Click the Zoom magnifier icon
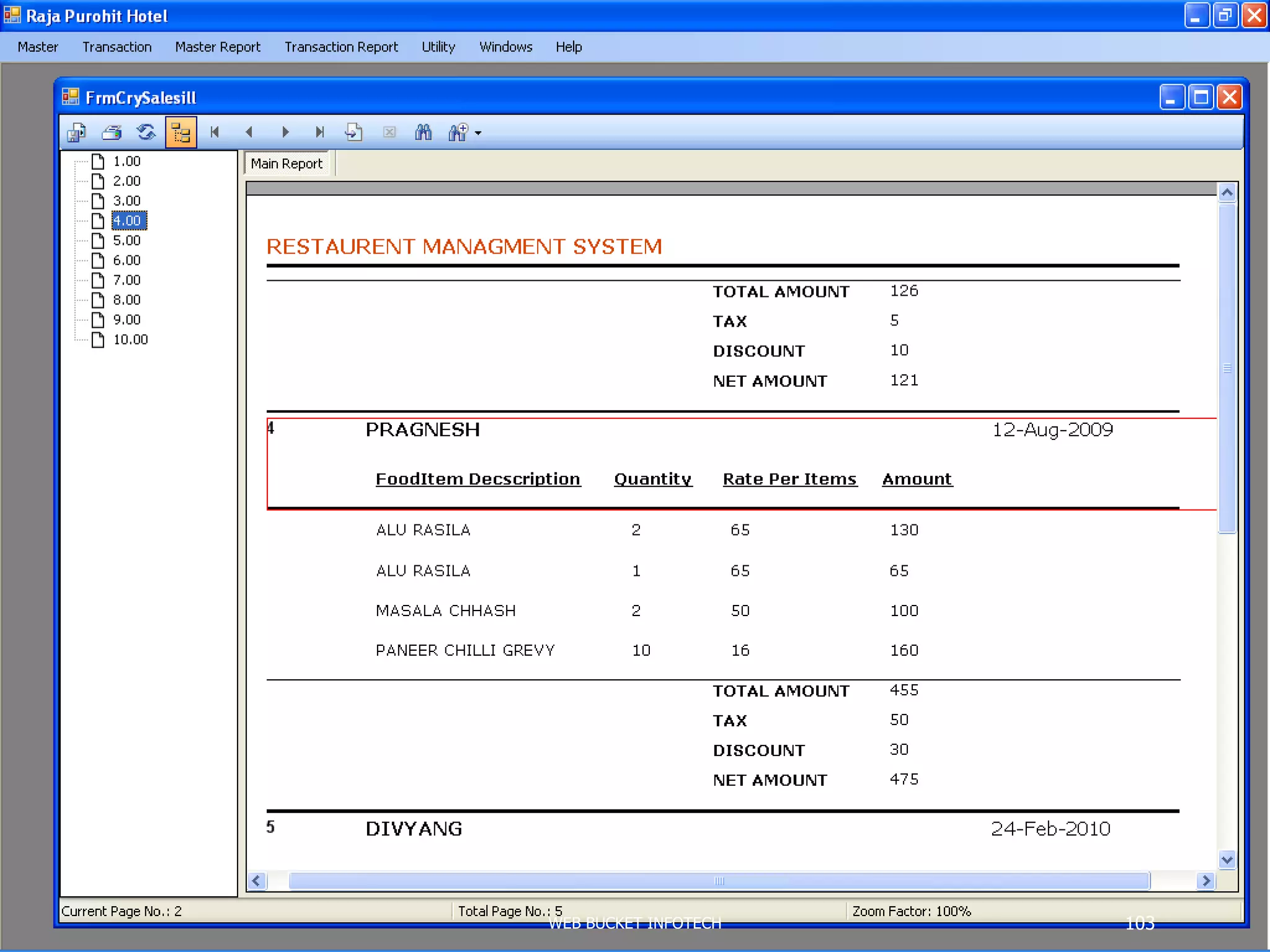Viewport: 1270px width, 952px height. (458, 132)
